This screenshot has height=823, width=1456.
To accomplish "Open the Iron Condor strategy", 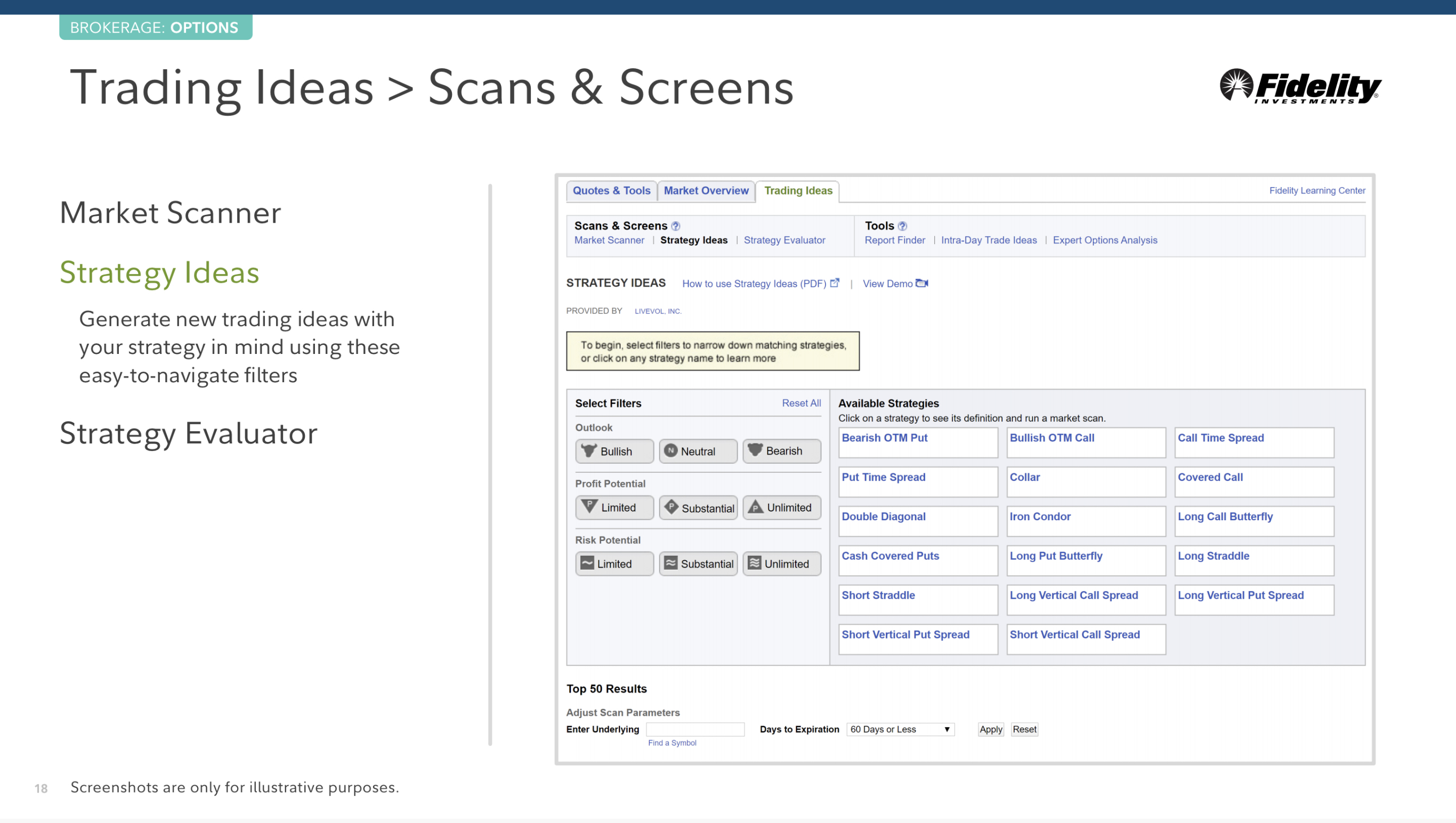I will click(1040, 517).
